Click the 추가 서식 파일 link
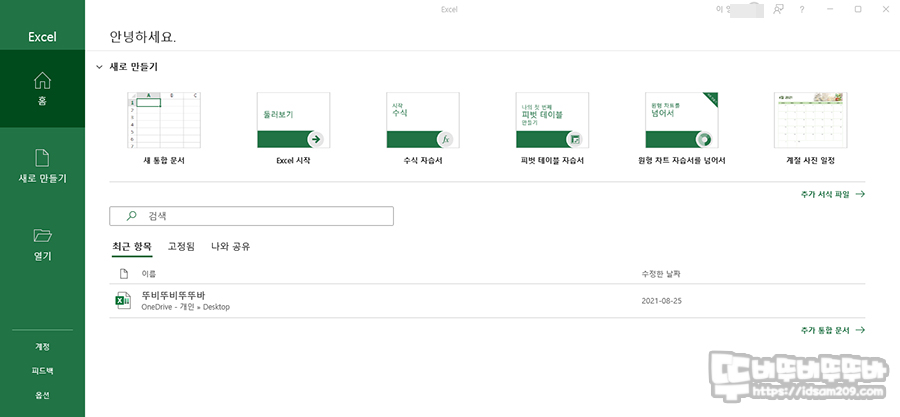 tap(832, 194)
